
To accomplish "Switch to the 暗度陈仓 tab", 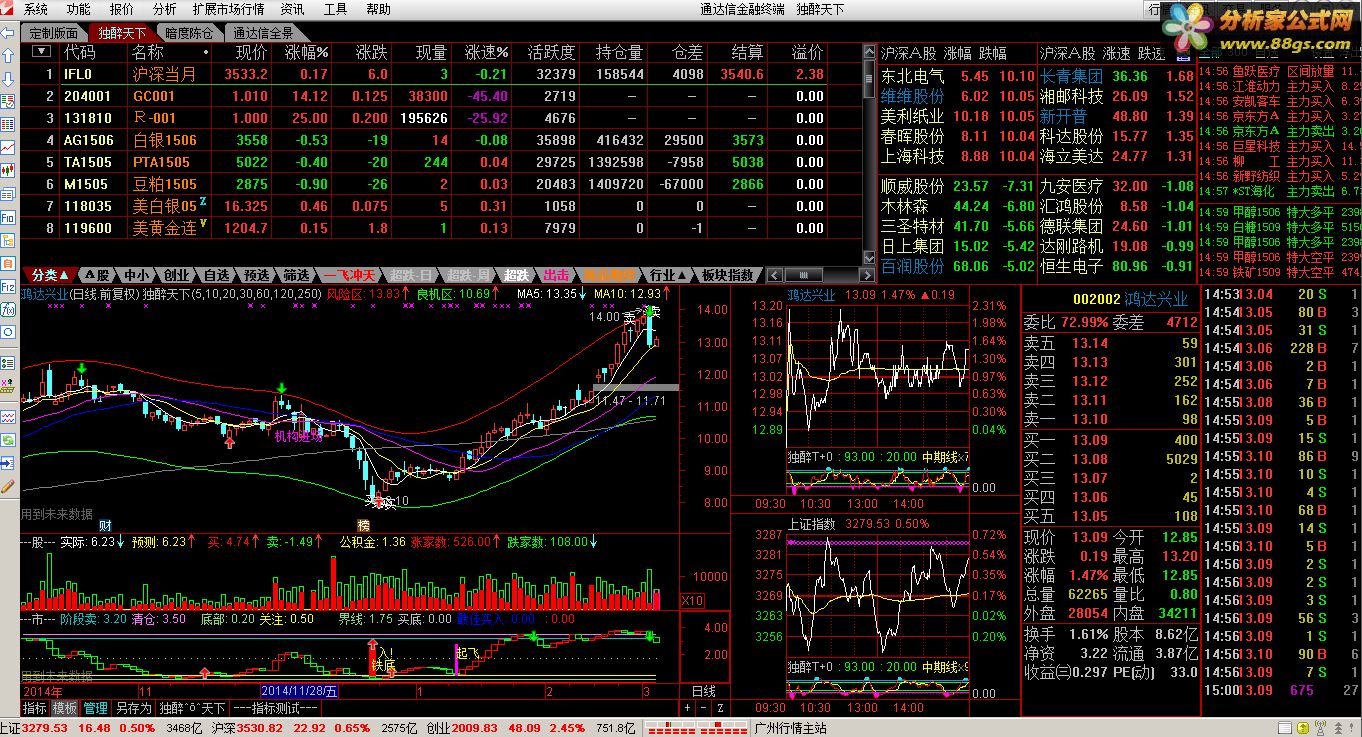I will (189, 33).
